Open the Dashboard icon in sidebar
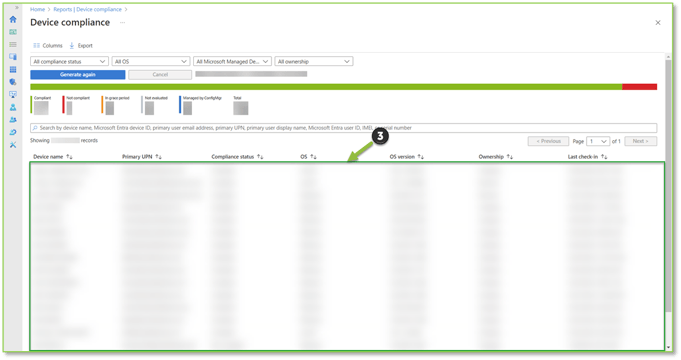The height and width of the screenshot is (360, 681). [13, 32]
